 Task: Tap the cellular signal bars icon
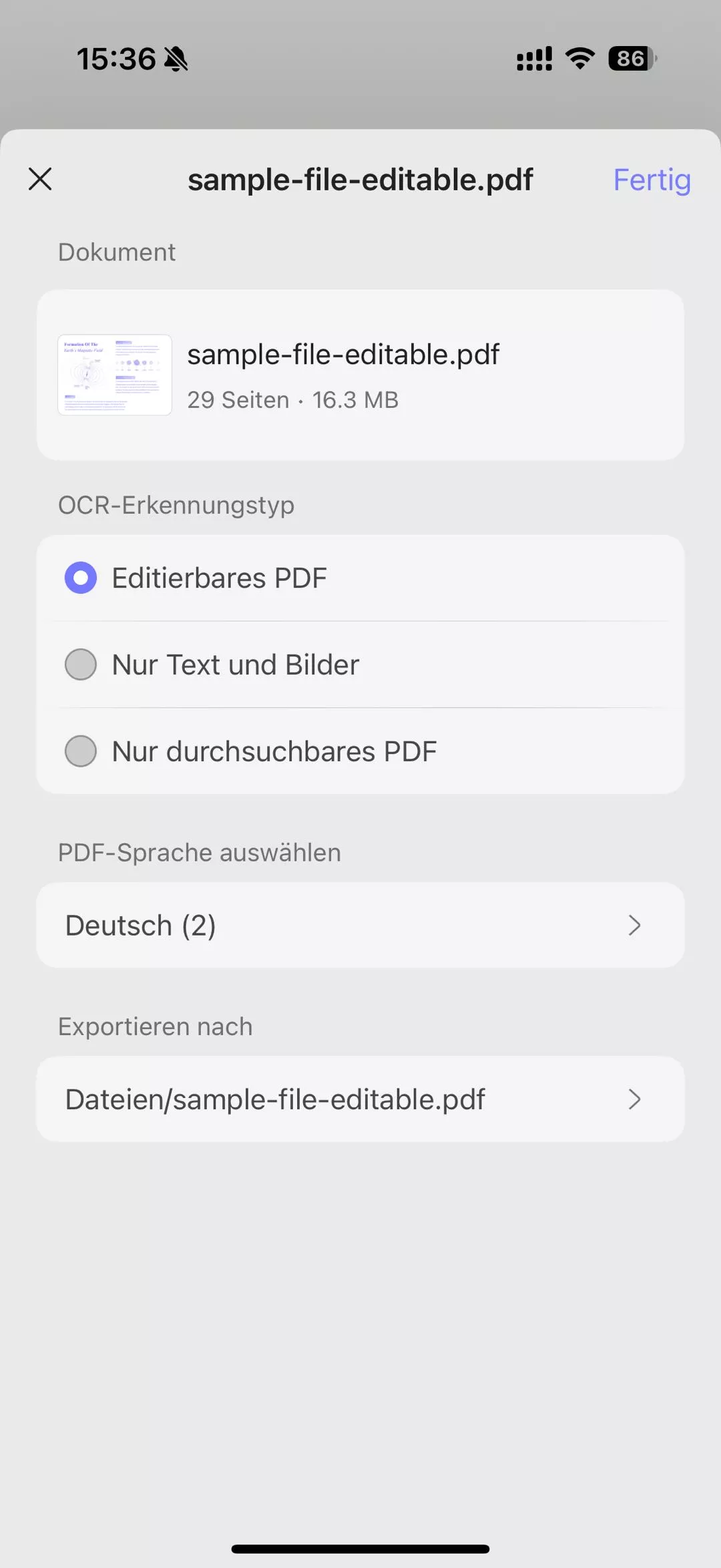534,59
